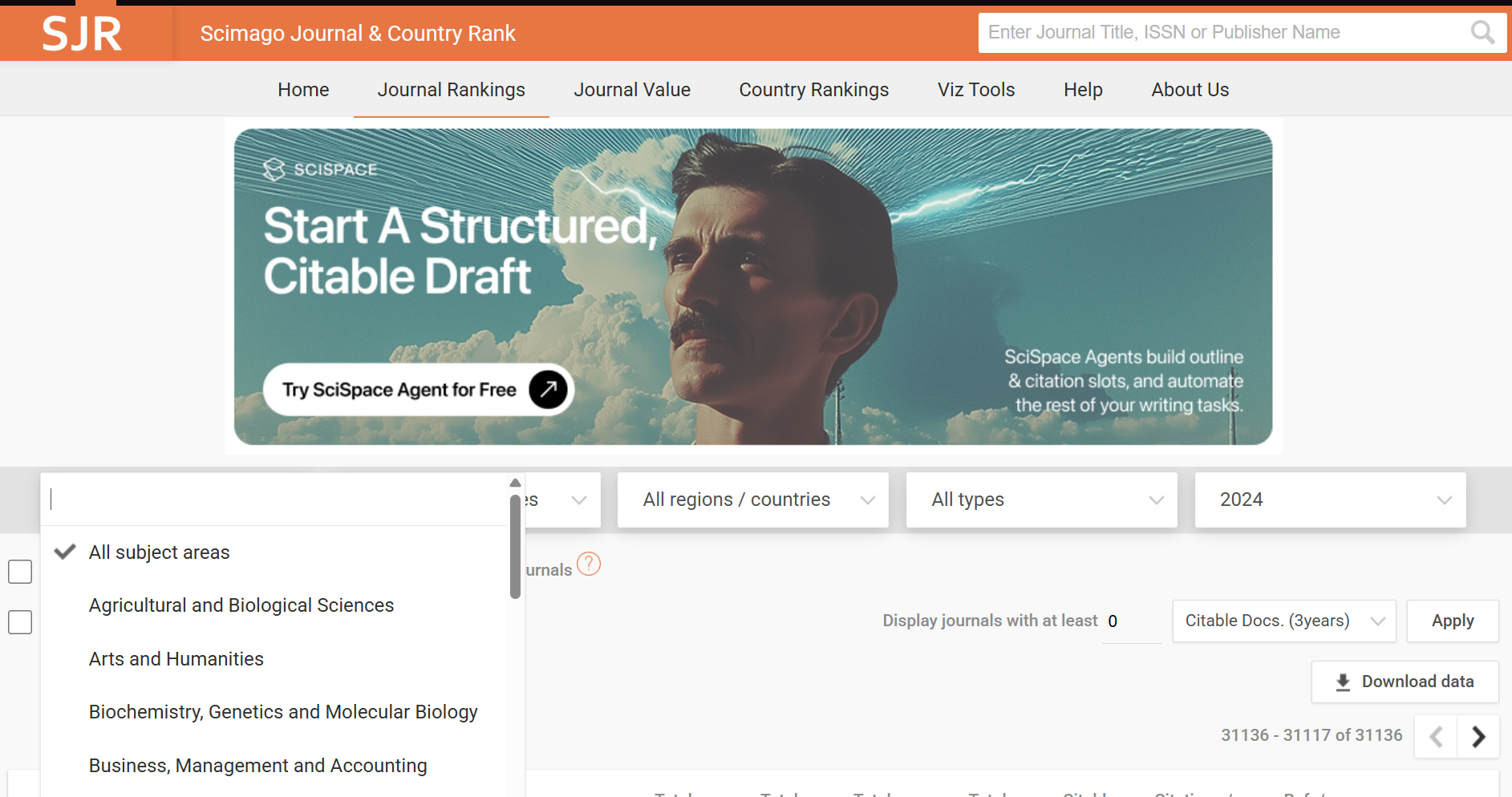Switch to the Viz Tools menu
The height and width of the screenshot is (797, 1512).
pyautogui.click(x=975, y=90)
